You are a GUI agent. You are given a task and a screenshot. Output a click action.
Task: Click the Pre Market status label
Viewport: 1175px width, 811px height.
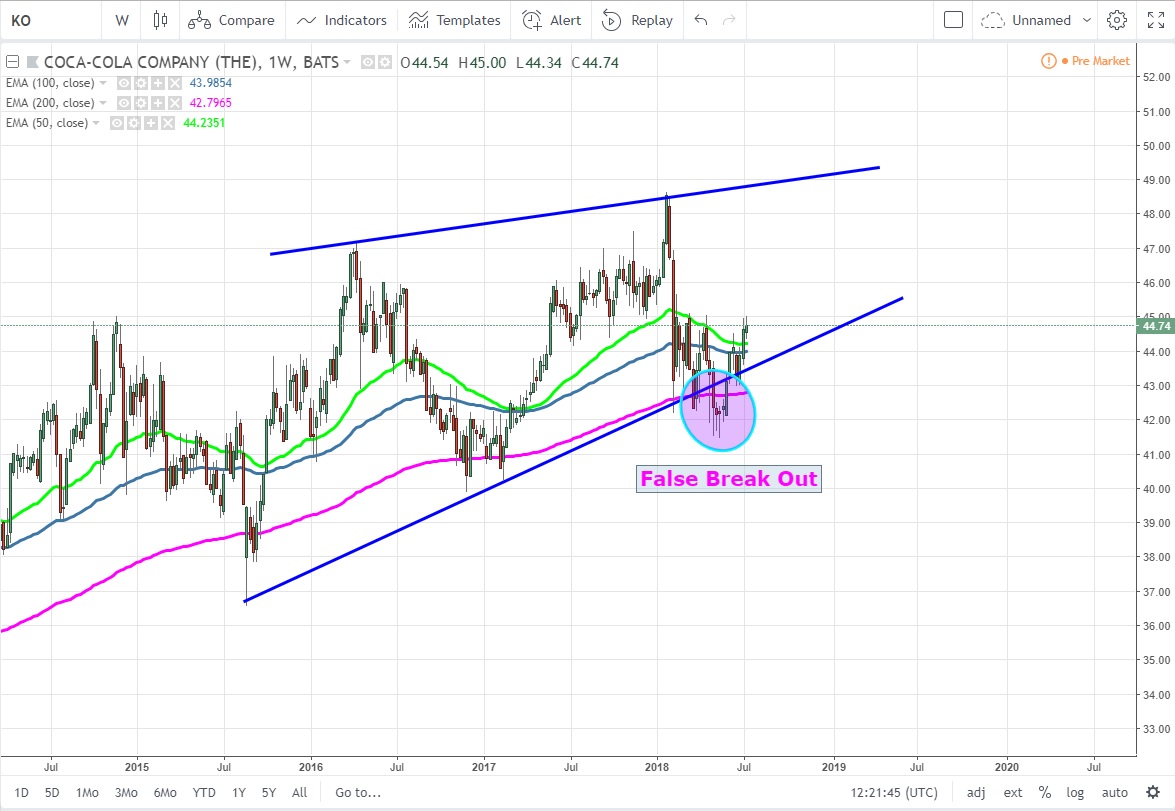tap(1100, 61)
